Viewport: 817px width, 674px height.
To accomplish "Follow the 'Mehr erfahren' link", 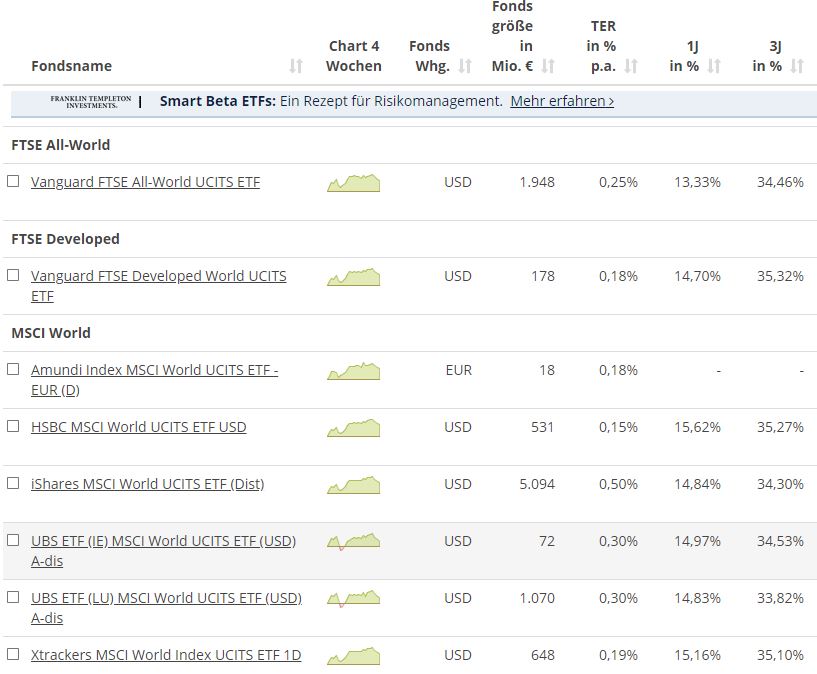I will pos(562,101).
